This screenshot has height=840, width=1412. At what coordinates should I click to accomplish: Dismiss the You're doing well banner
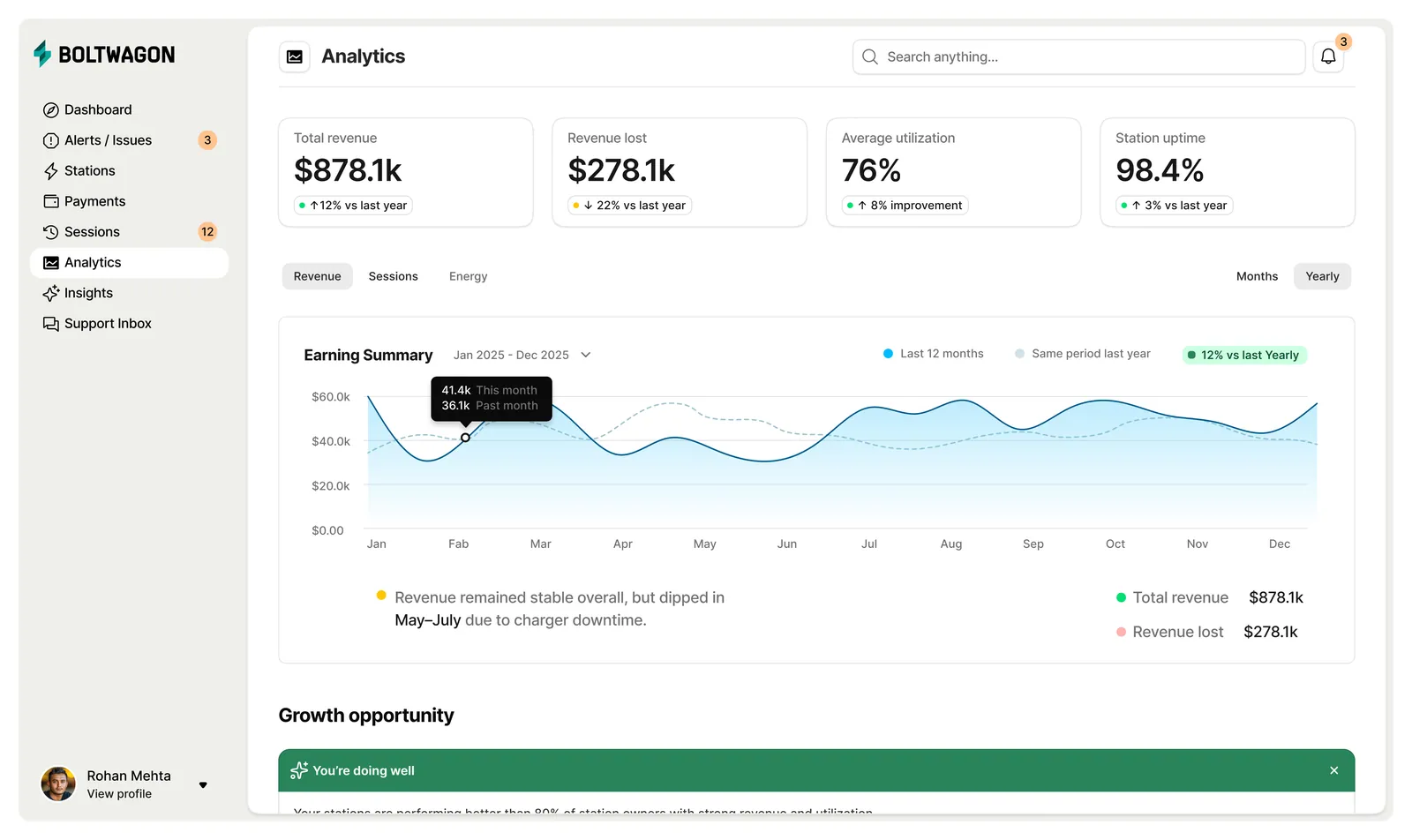point(1334,770)
